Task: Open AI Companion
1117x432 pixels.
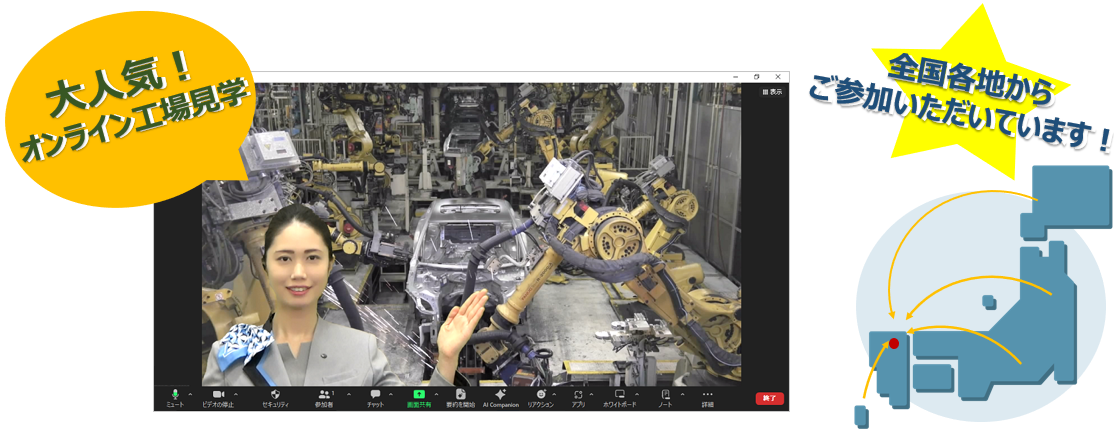Action: 500,396
